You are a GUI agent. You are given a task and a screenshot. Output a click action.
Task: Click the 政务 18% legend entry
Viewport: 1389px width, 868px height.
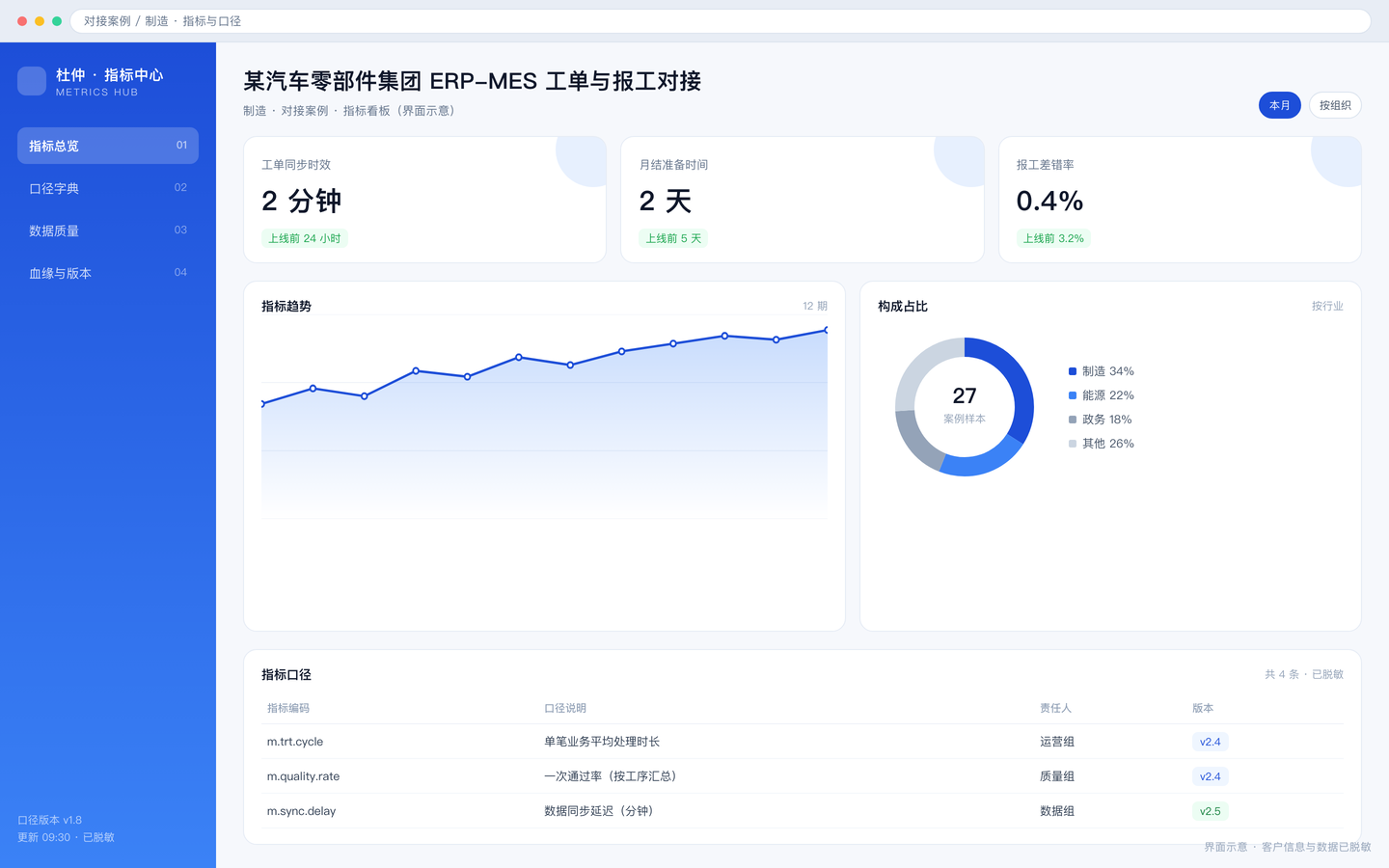tap(1102, 420)
